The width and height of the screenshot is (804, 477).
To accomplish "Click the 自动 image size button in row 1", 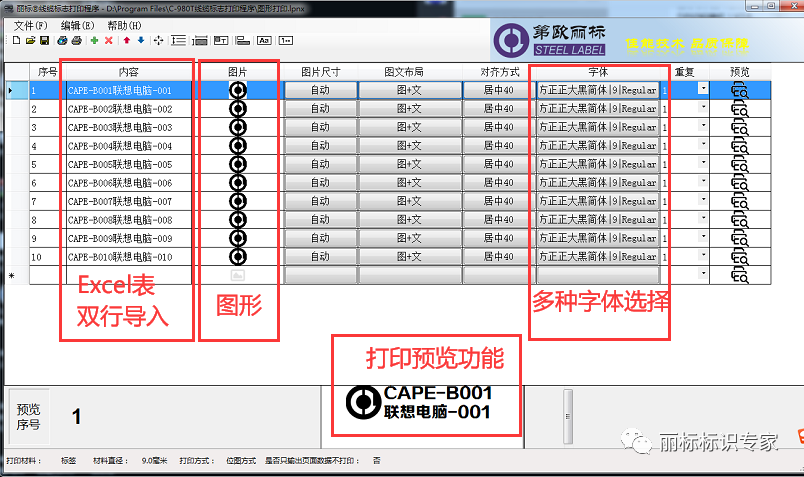I will point(320,90).
